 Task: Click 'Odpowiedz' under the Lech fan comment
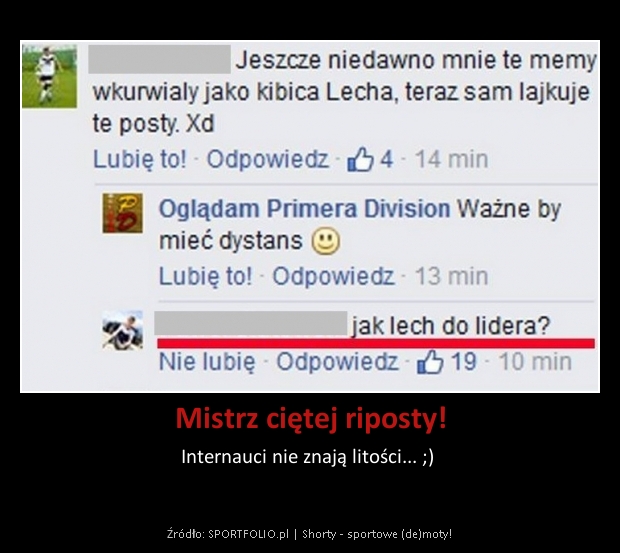coord(268,159)
